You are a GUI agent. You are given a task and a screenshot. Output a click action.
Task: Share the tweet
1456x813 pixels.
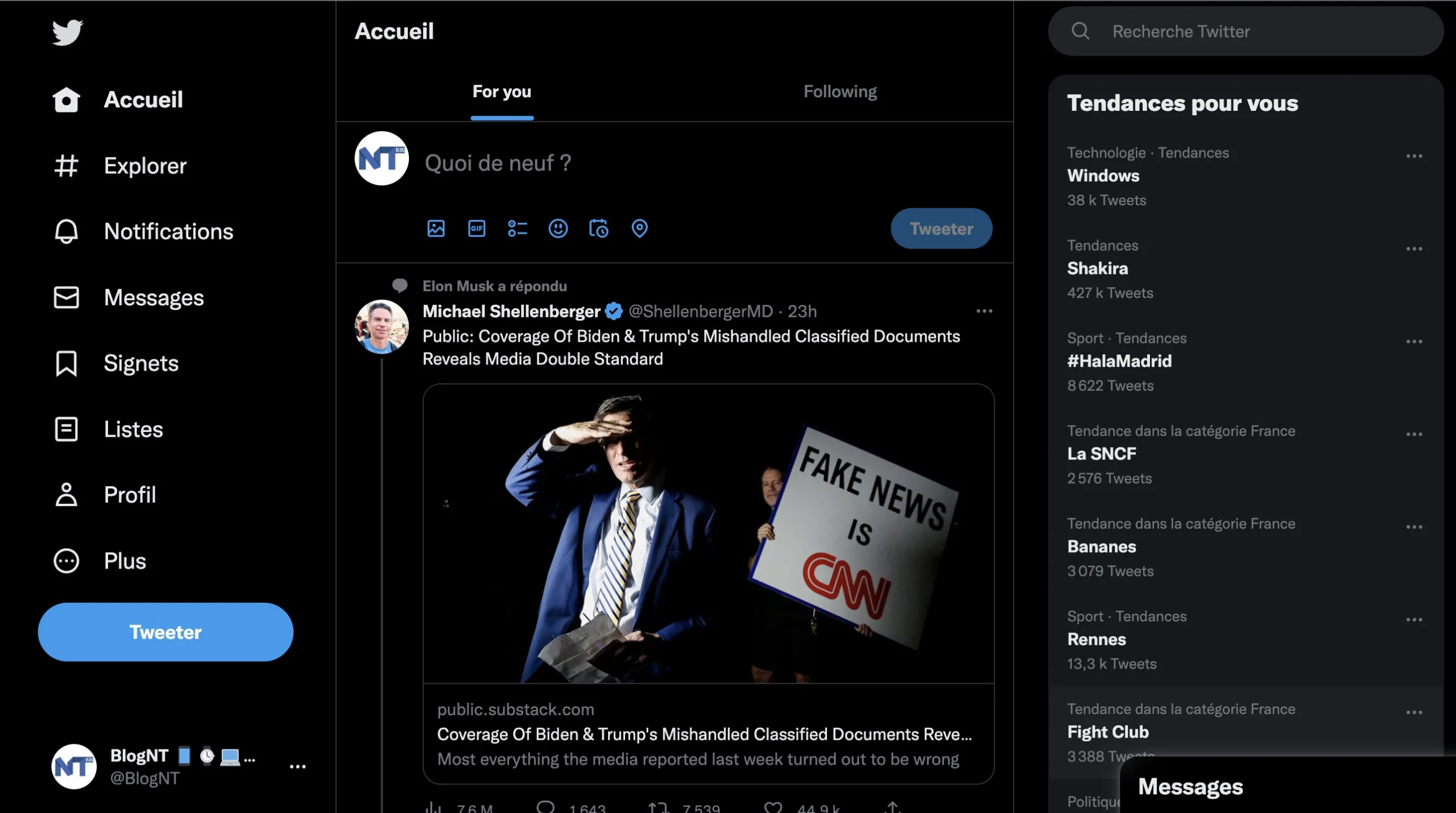(892, 807)
